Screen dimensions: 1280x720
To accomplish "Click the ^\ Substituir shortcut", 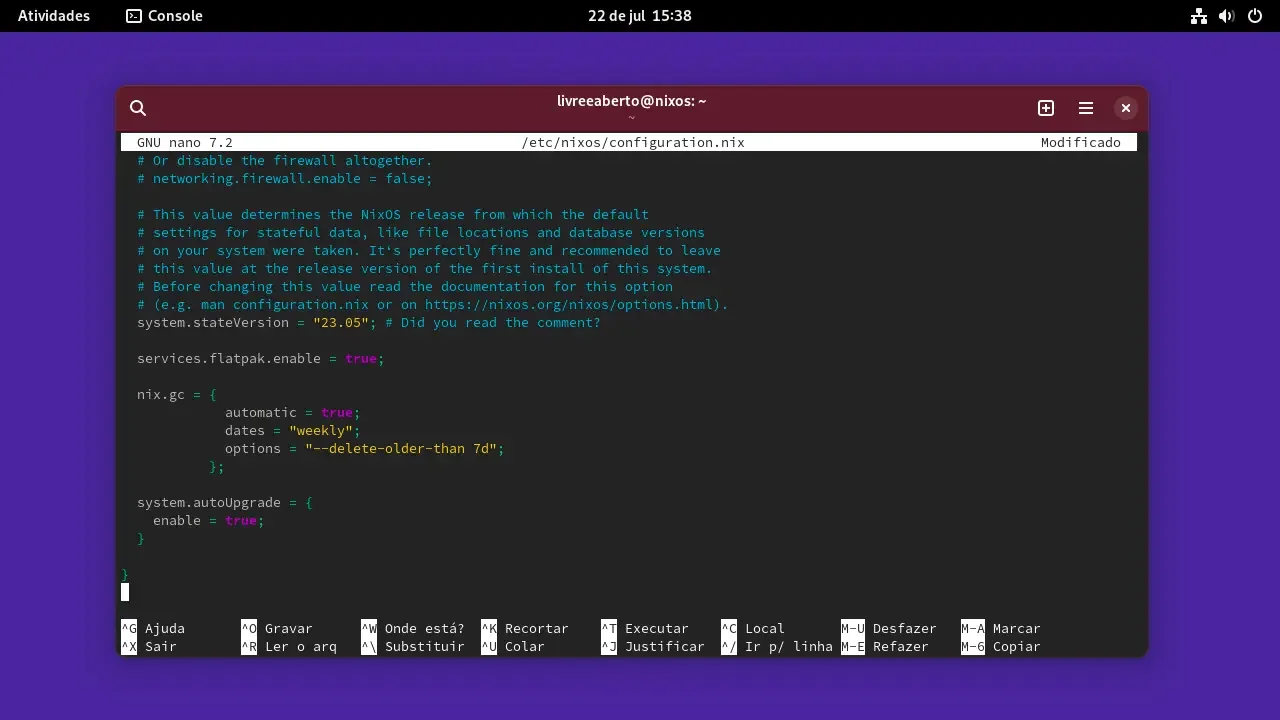I will 413,647.
